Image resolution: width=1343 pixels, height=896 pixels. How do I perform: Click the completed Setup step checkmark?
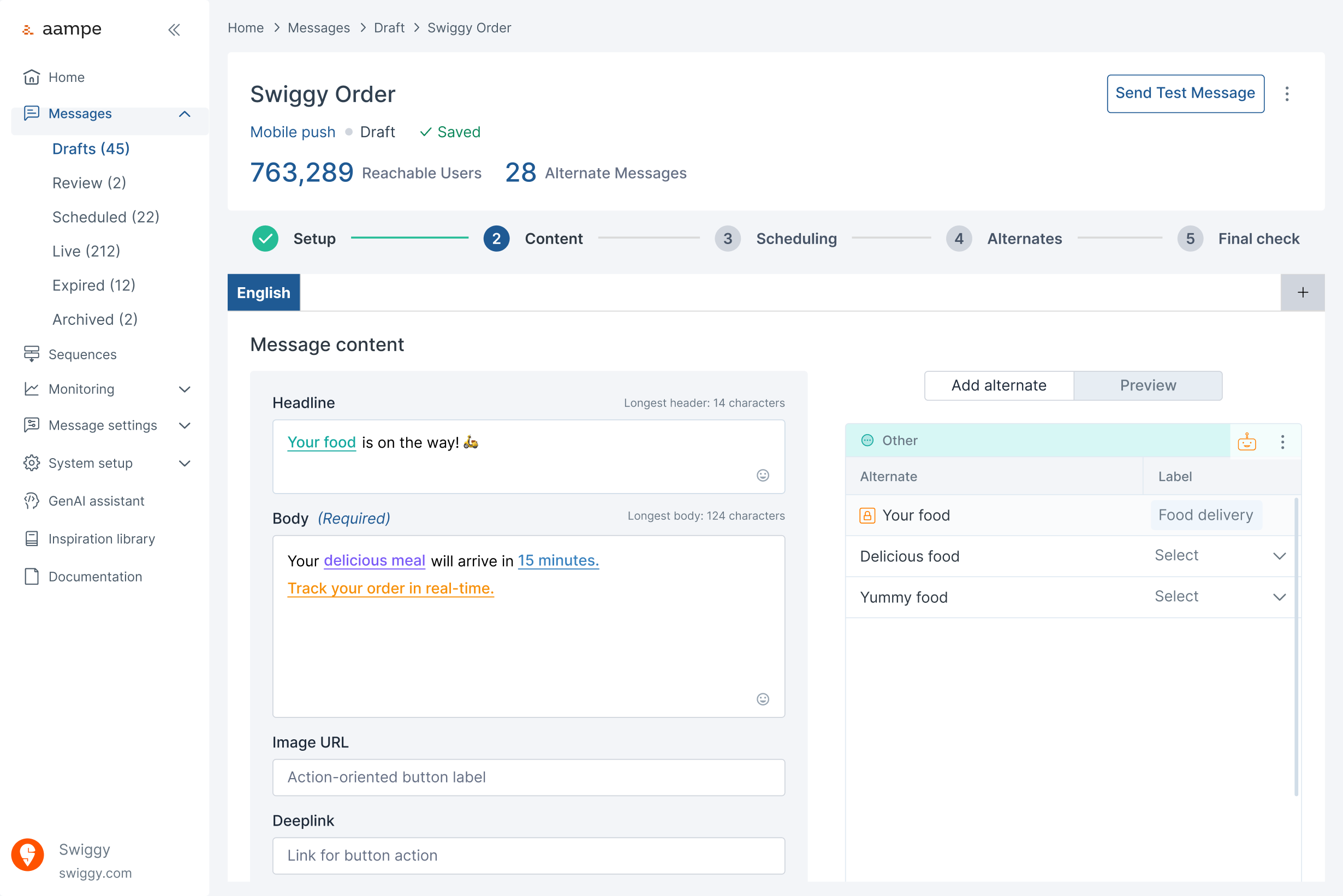[265, 239]
